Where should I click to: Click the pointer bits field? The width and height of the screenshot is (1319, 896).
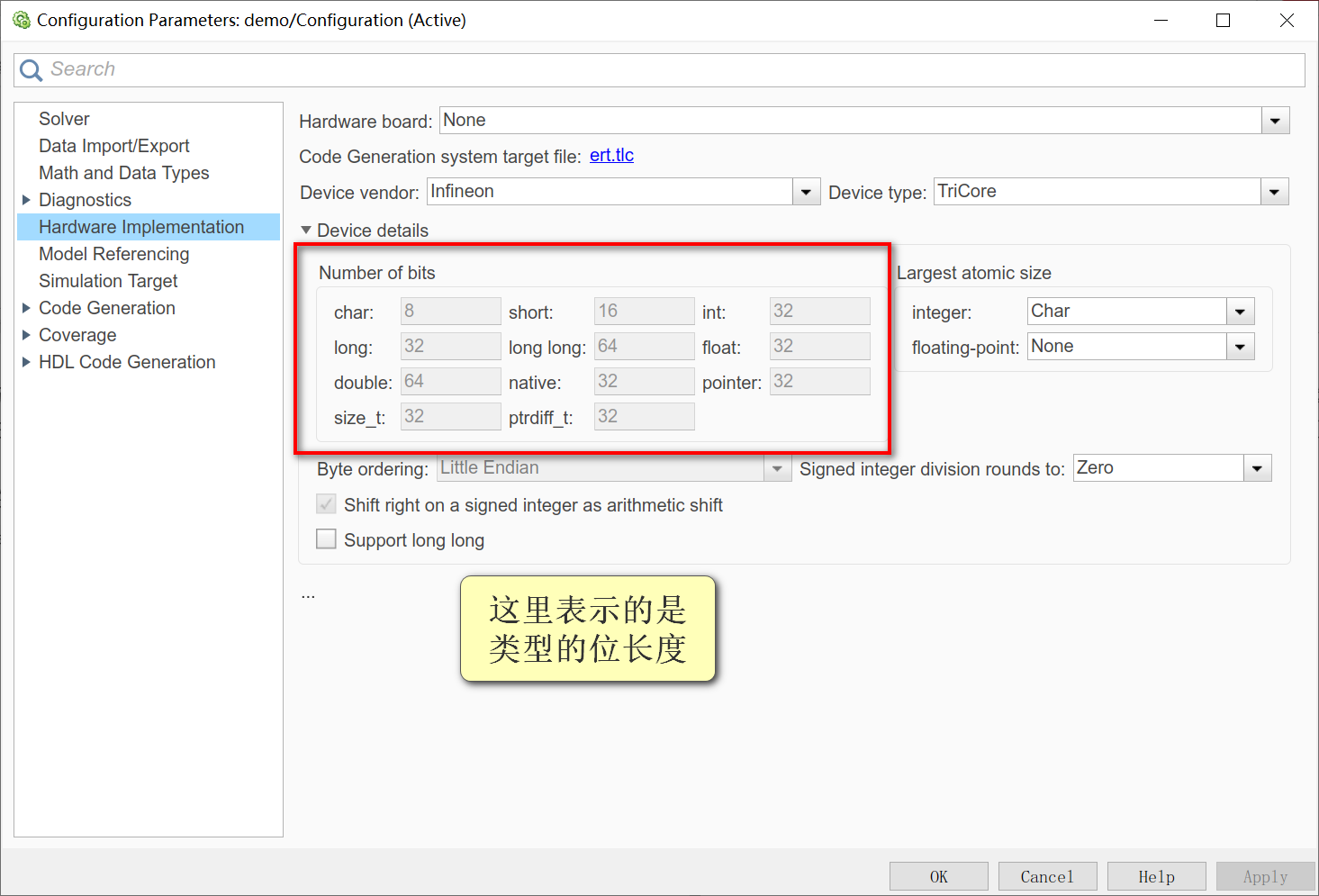[819, 381]
